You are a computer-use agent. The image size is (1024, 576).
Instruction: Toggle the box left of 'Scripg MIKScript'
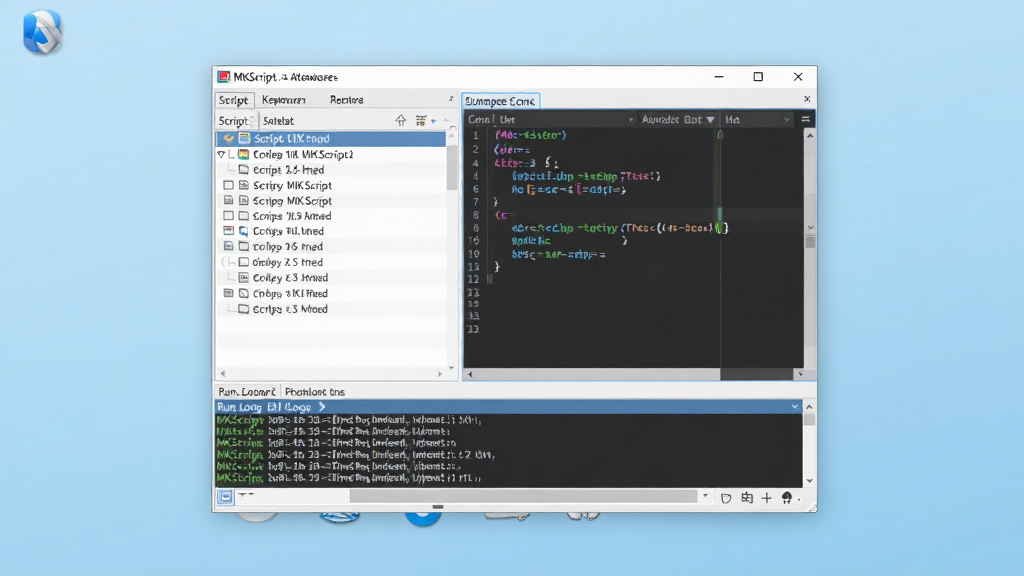(228, 200)
